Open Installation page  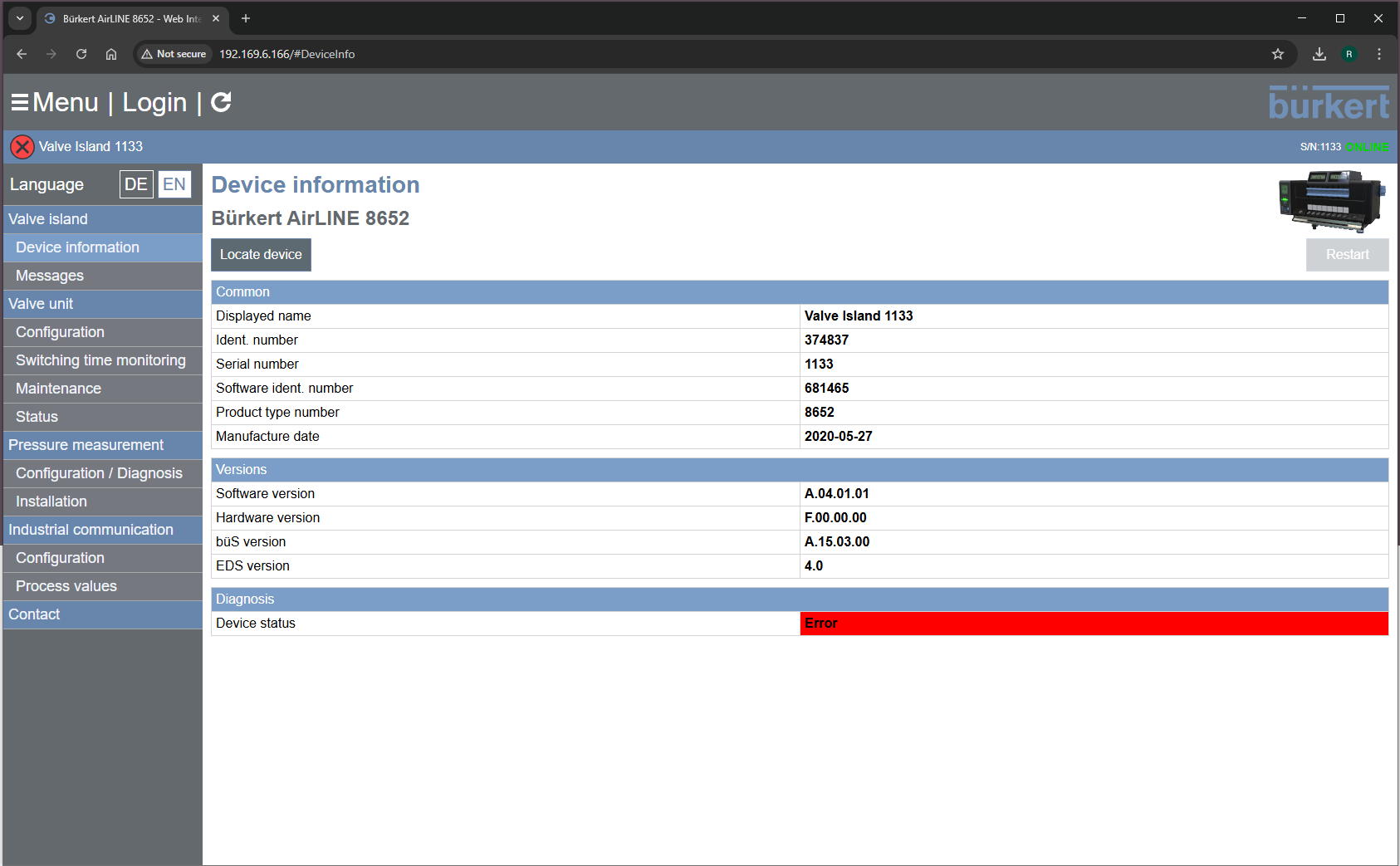(103, 501)
